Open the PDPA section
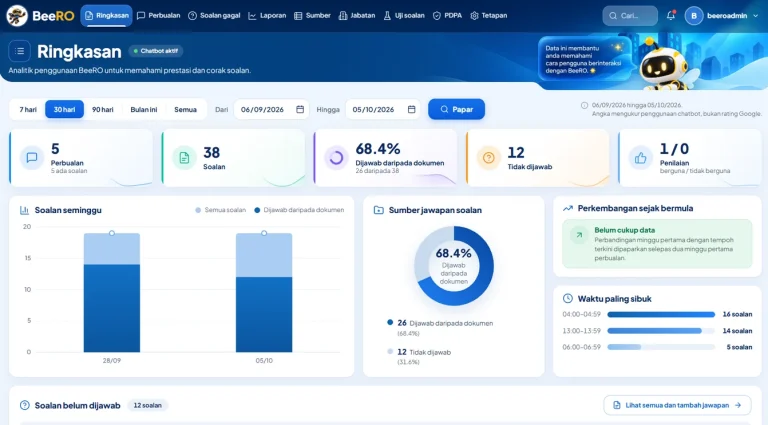768x425 pixels. pyautogui.click(x=447, y=16)
